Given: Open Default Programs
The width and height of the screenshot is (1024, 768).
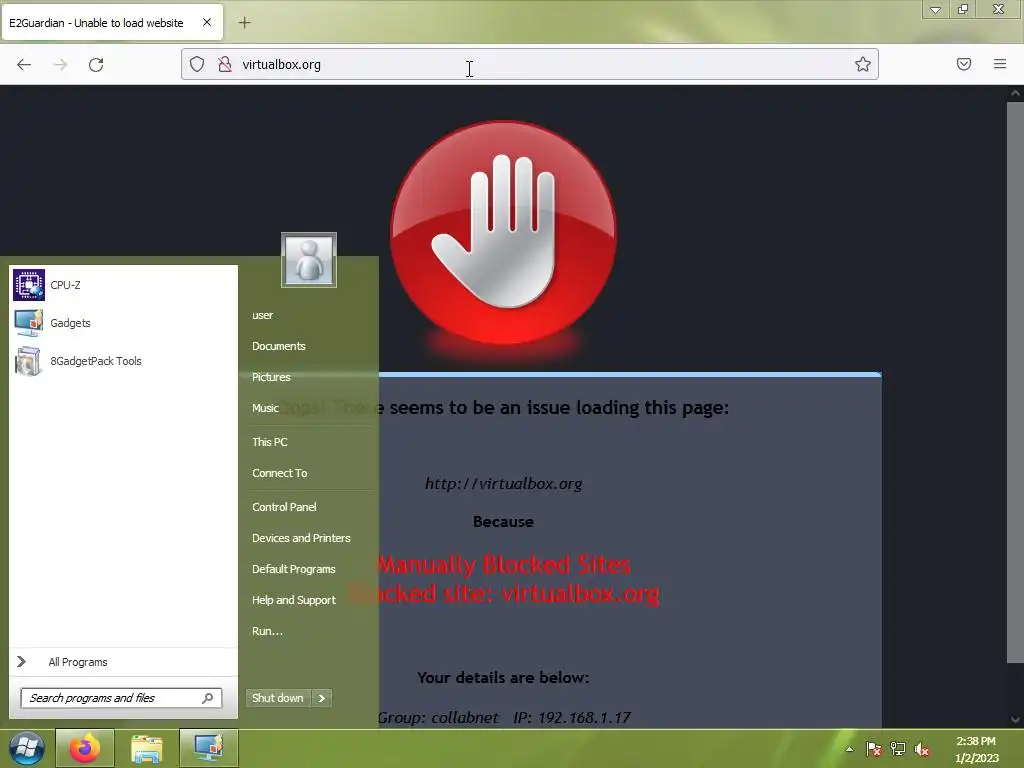Looking at the screenshot, I should click(294, 569).
